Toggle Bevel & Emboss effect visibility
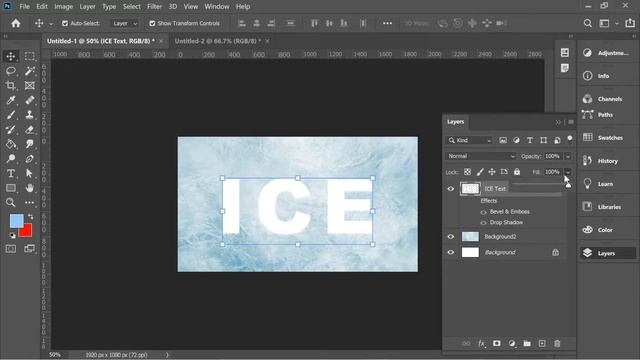The height and width of the screenshot is (360, 640). point(483,212)
